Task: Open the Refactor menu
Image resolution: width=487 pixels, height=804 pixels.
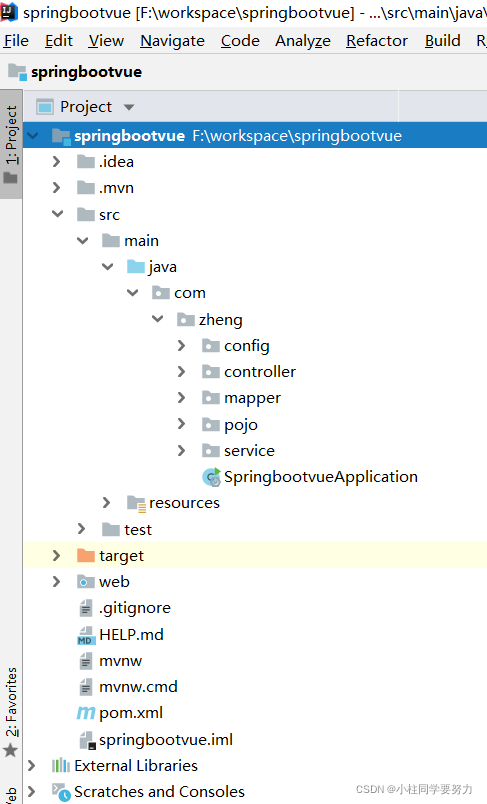Action: click(x=377, y=41)
